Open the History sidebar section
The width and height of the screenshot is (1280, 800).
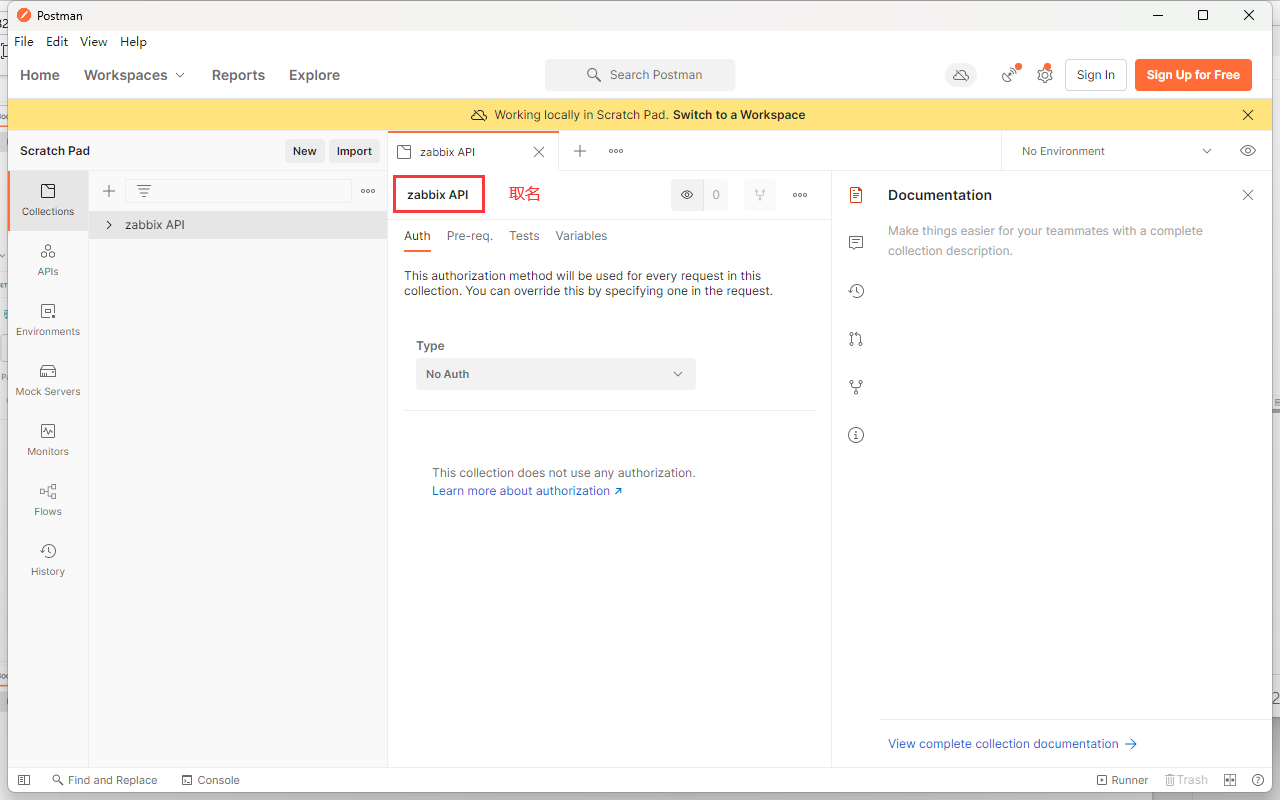pos(48,560)
